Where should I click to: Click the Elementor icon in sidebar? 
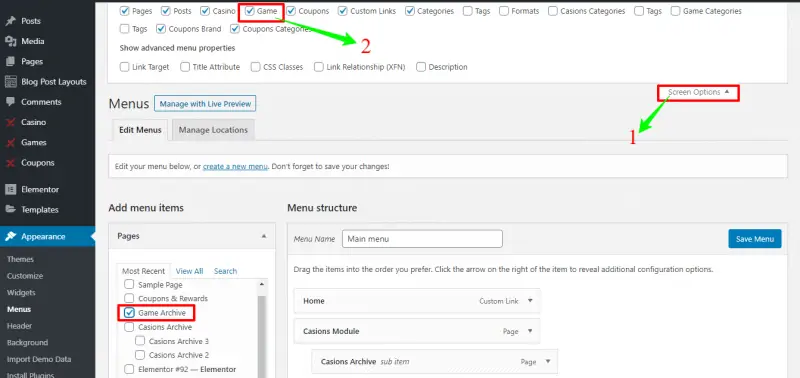10,189
